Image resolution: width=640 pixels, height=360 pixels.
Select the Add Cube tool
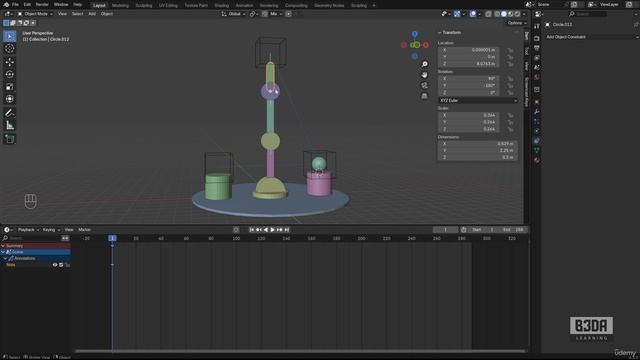(x=10, y=139)
